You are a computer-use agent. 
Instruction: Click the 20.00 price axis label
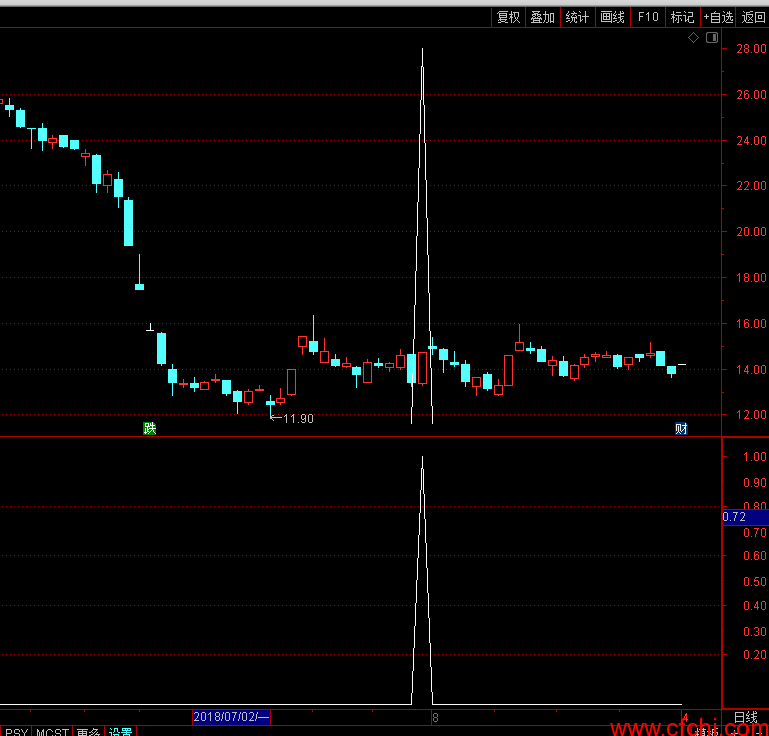click(751, 231)
